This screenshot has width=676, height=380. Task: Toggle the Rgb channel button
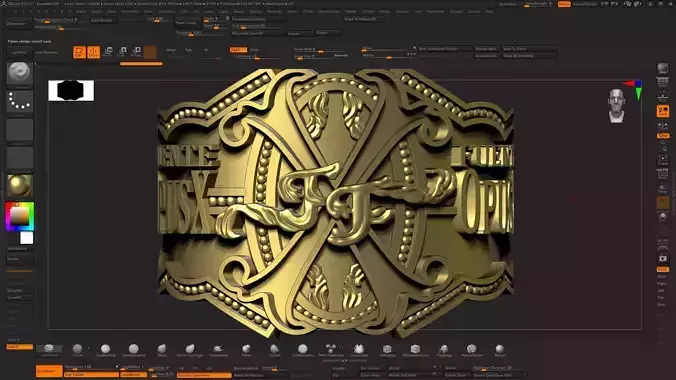(188, 50)
